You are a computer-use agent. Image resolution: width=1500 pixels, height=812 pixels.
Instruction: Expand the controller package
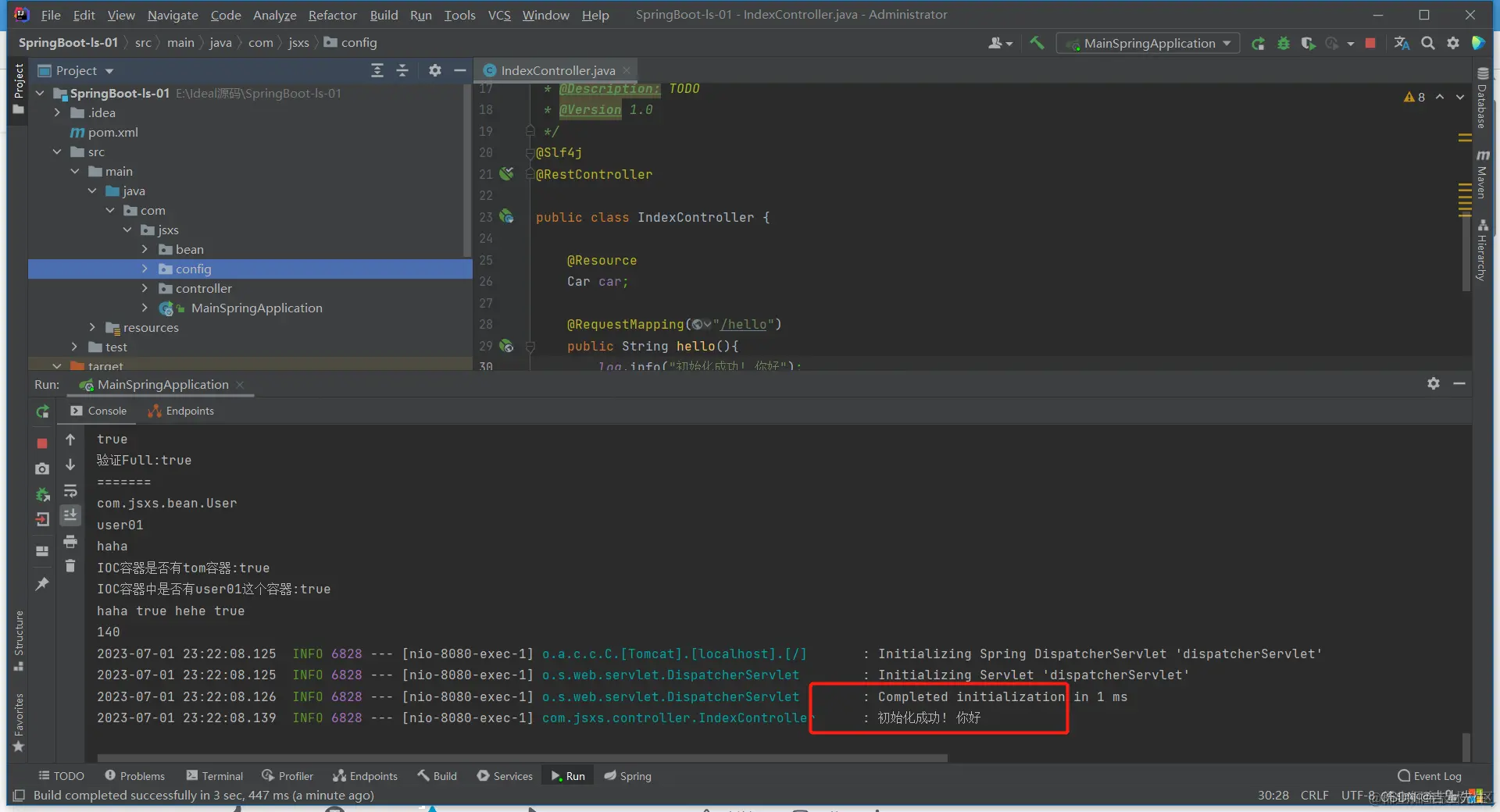coord(145,288)
